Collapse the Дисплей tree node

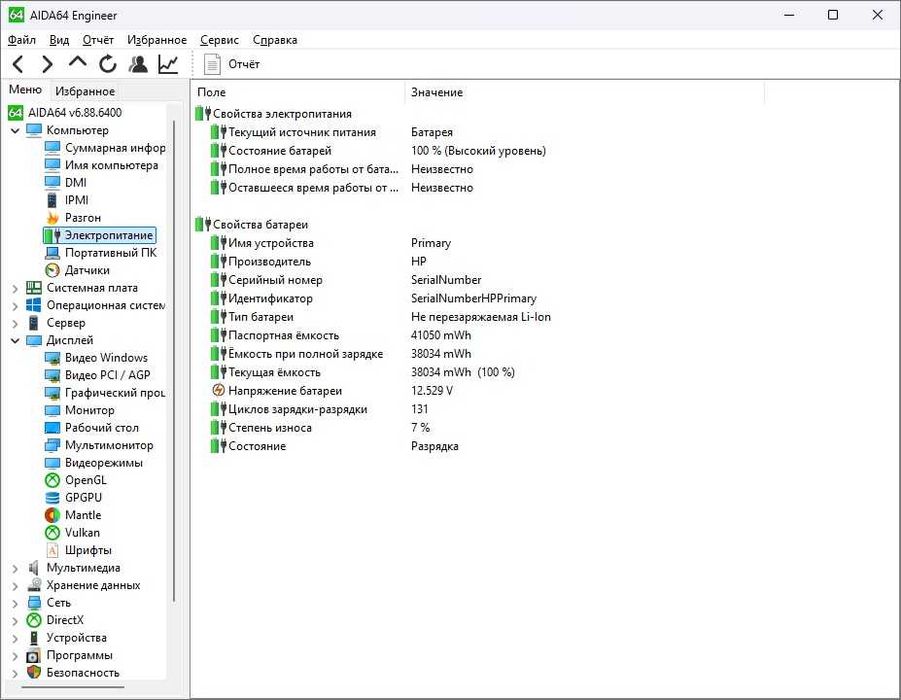point(15,340)
